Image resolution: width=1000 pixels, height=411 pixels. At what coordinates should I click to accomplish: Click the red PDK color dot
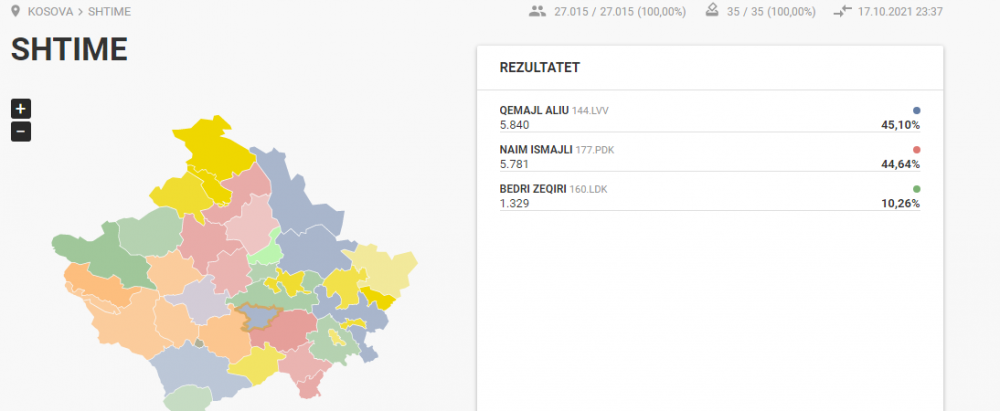[x=916, y=150]
